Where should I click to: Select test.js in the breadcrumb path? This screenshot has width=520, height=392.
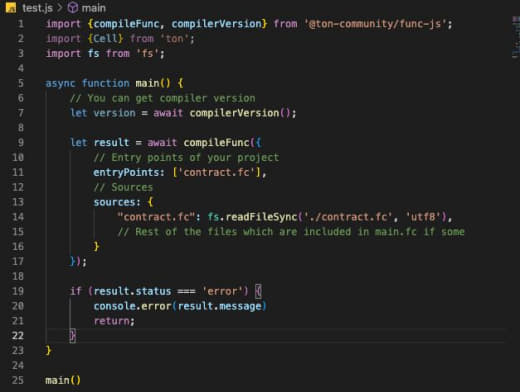[x=37, y=8]
